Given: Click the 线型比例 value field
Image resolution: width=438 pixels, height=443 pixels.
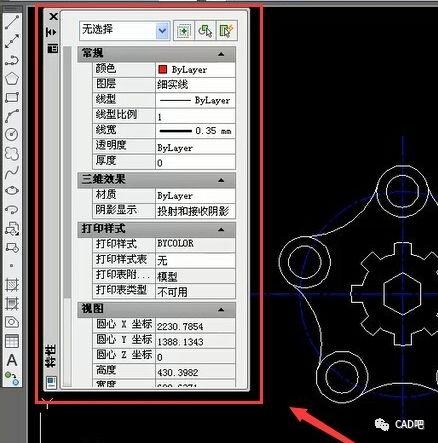Looking at the screenshot, I should point(195,116).
